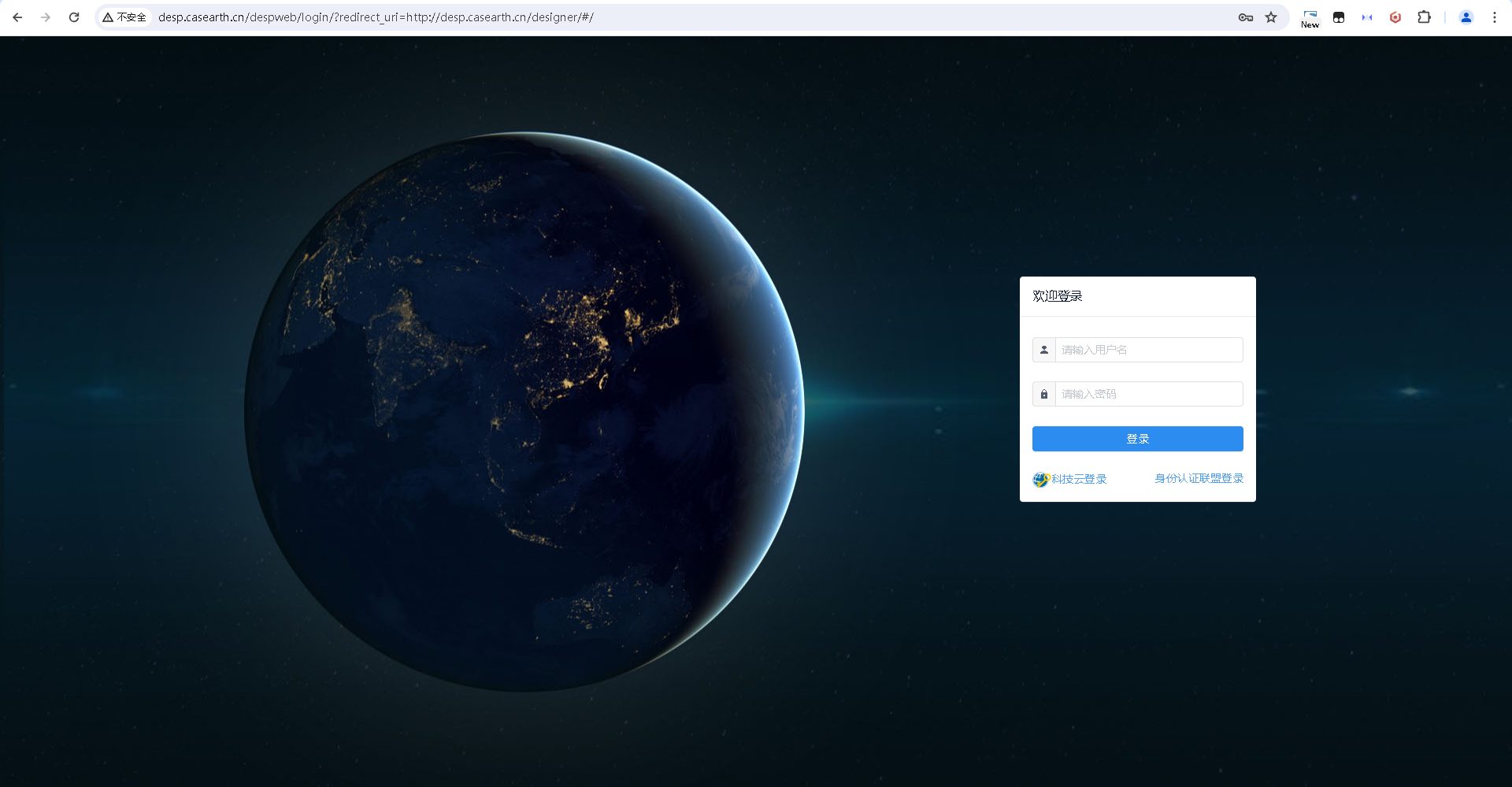Select the address bar URL
Viewport: 1512px width, 787px height.
click(375, 17)
